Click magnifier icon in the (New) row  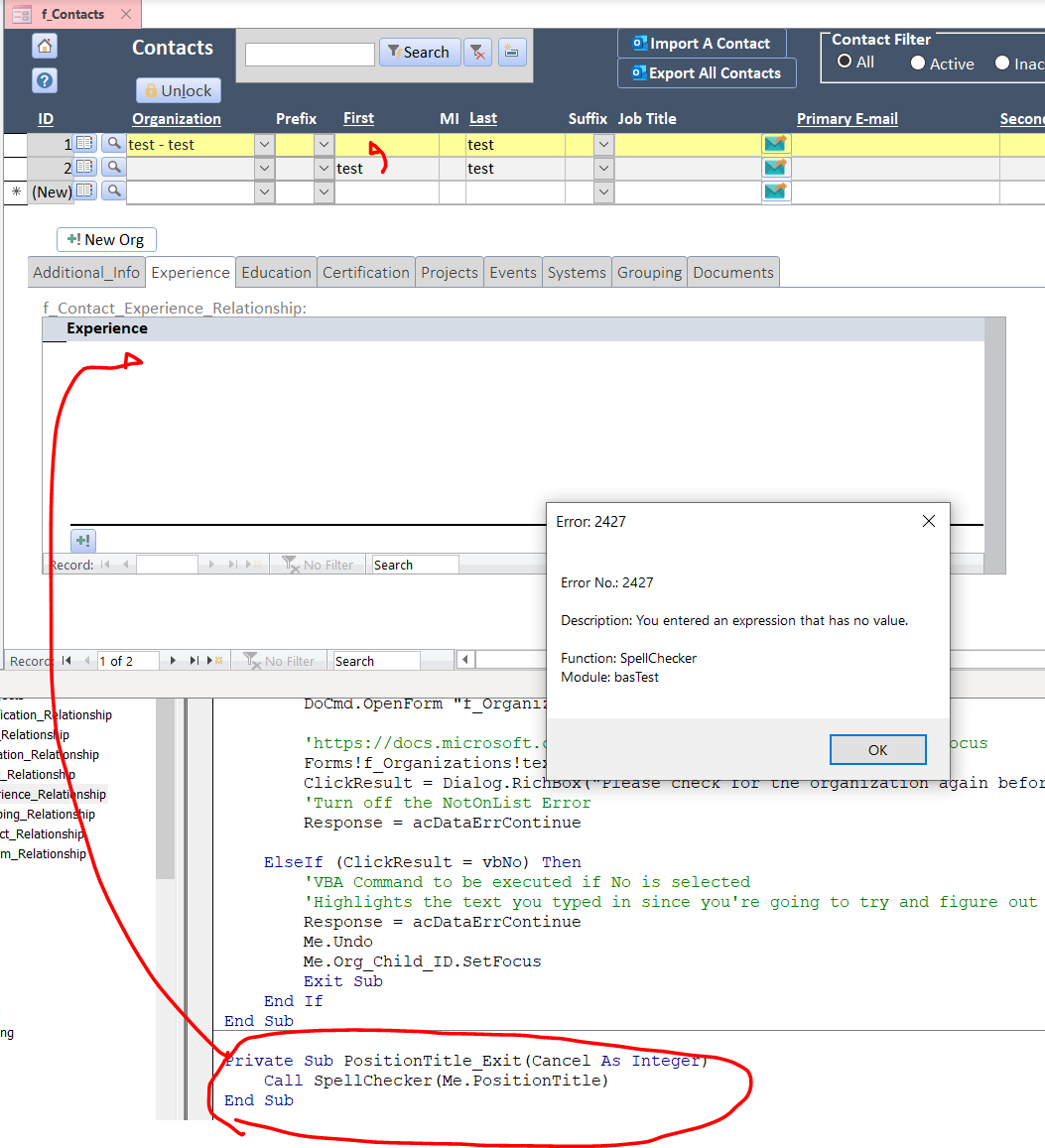[113, 191]
